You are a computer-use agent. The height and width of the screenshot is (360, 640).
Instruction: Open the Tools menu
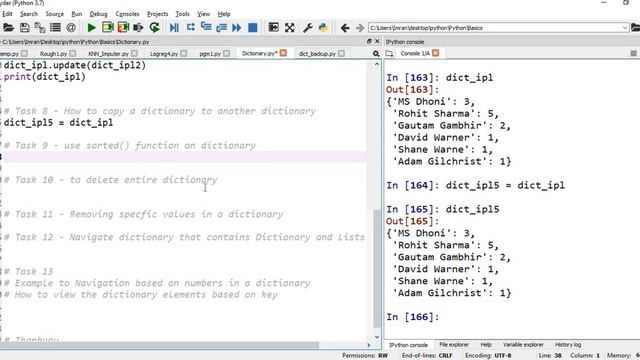coord(182,14)
